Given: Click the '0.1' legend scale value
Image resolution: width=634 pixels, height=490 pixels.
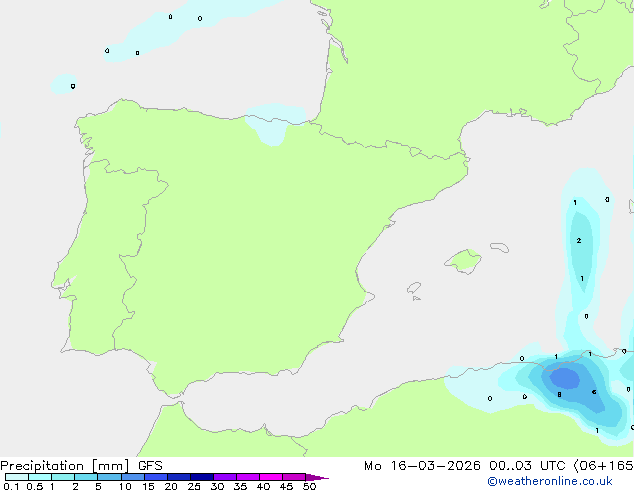Looking at the screenshot, I should (11, 486).
